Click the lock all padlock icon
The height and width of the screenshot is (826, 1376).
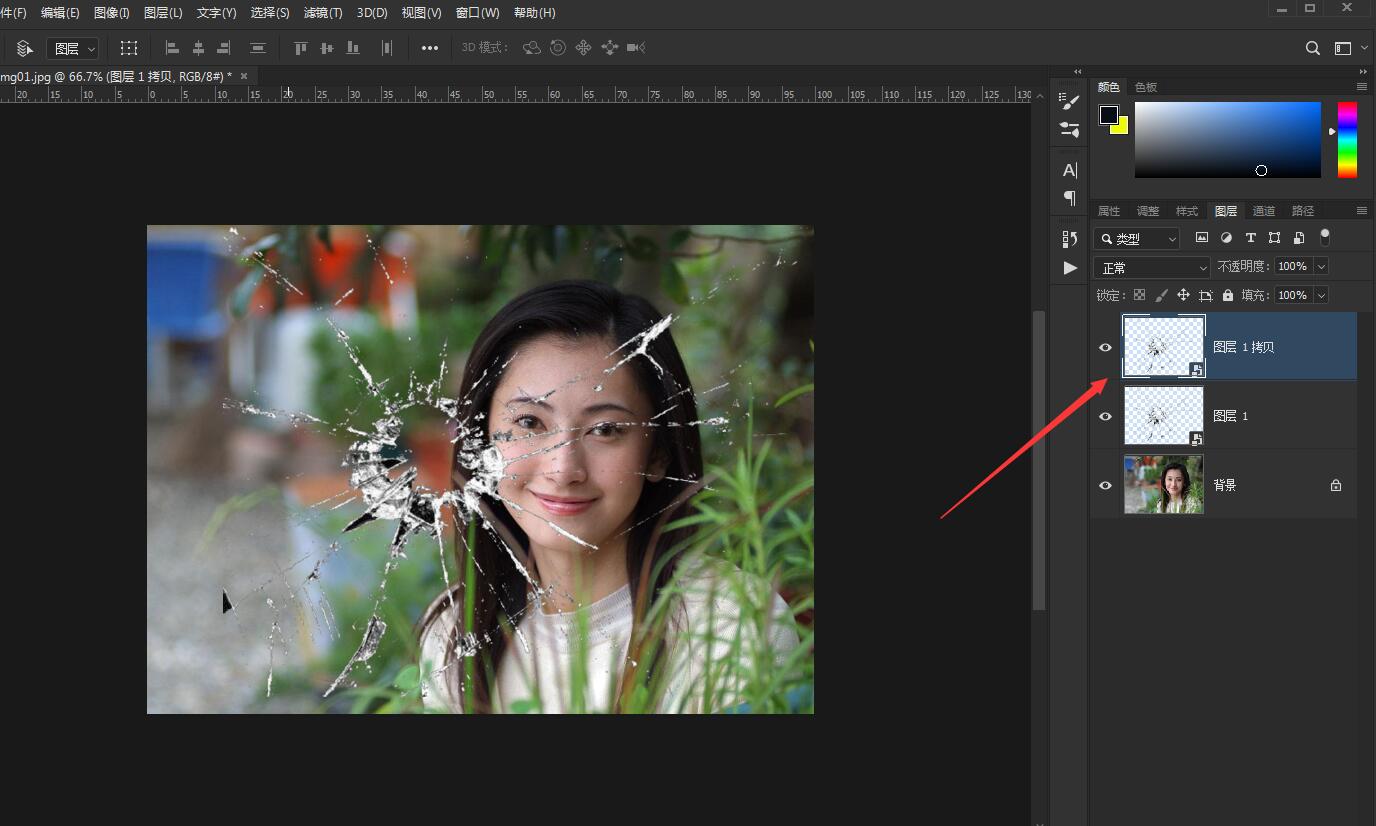click(1228, 295)
